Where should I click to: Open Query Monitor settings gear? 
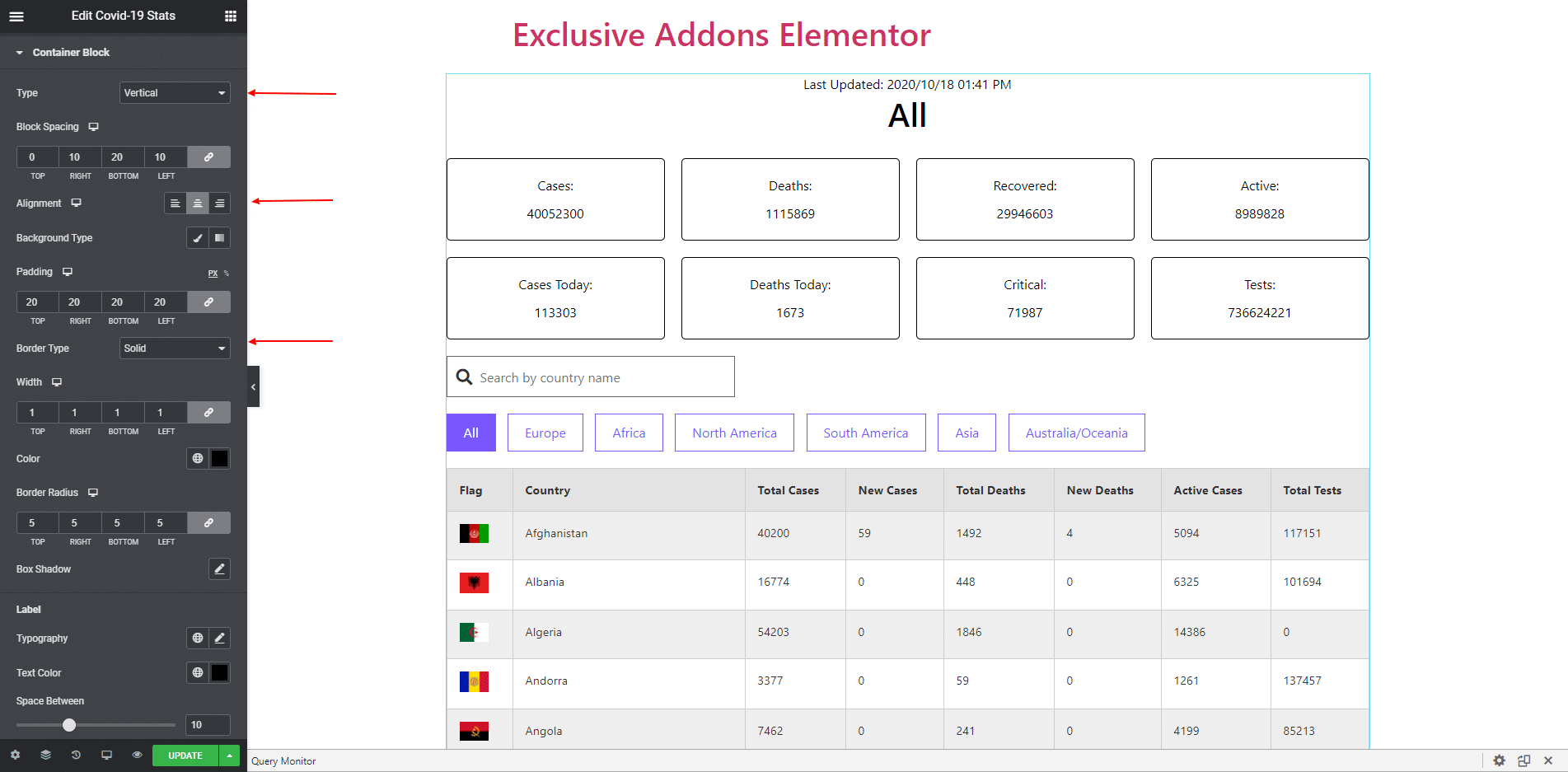[x=1499, y=760]
